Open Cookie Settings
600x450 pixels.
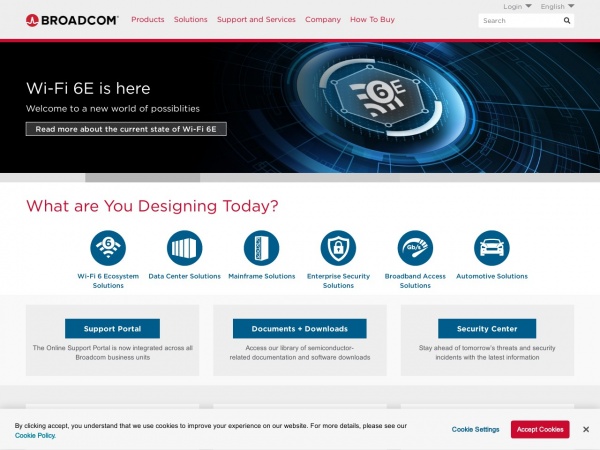[x=475, y=429]
